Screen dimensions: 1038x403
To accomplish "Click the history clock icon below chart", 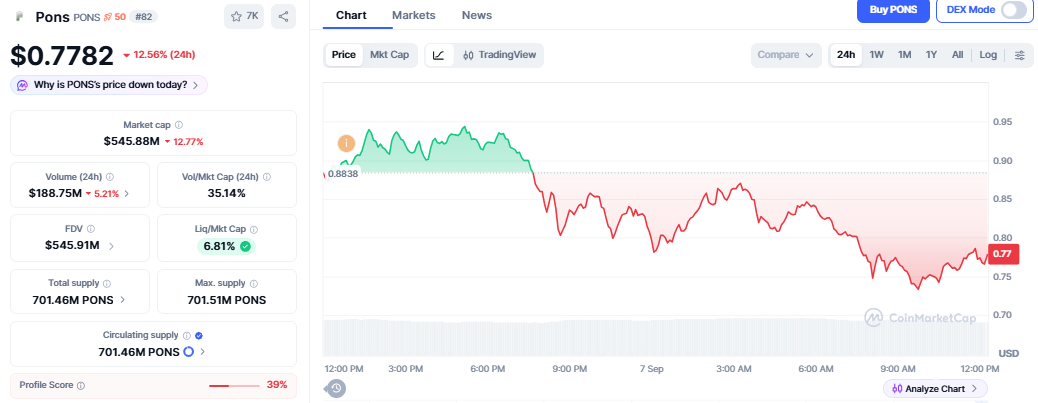I will 336,388.
